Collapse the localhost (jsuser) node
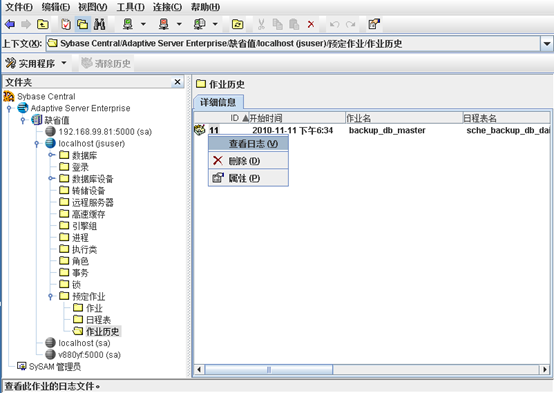The image size is (554, 393). (x=37, y=144)
